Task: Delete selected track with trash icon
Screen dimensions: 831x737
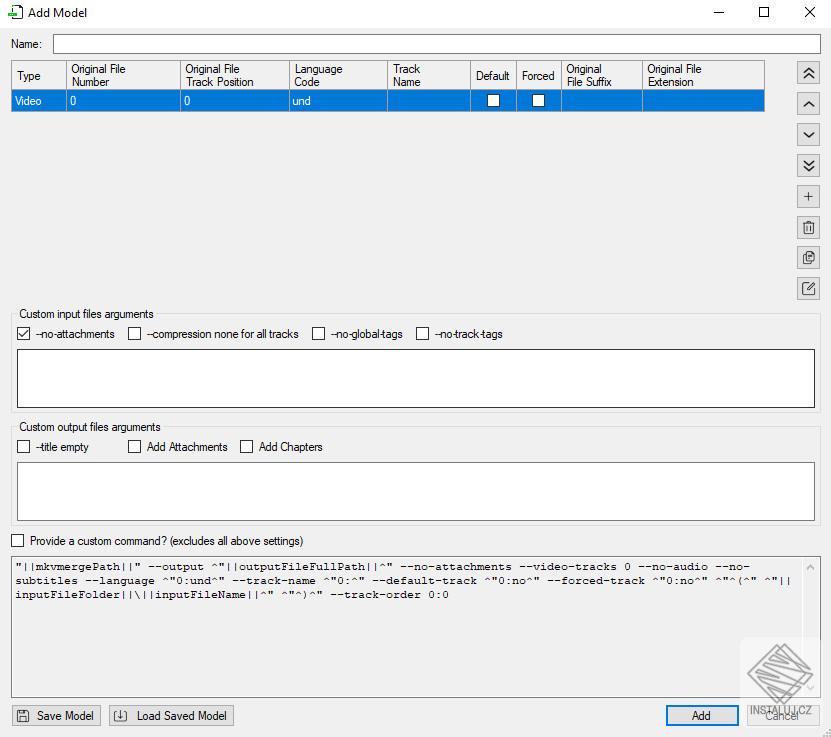Action: tap(808, 227)
